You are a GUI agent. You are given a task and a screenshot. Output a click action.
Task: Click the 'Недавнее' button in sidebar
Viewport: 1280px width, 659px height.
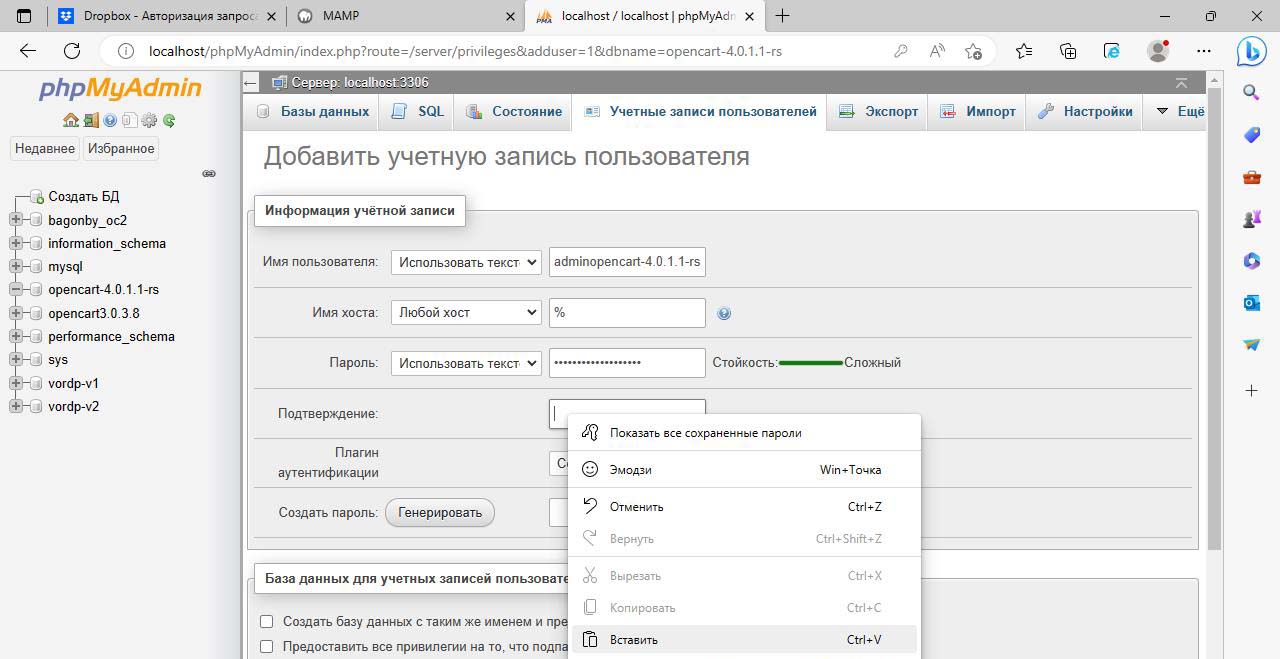click(45, 148)
